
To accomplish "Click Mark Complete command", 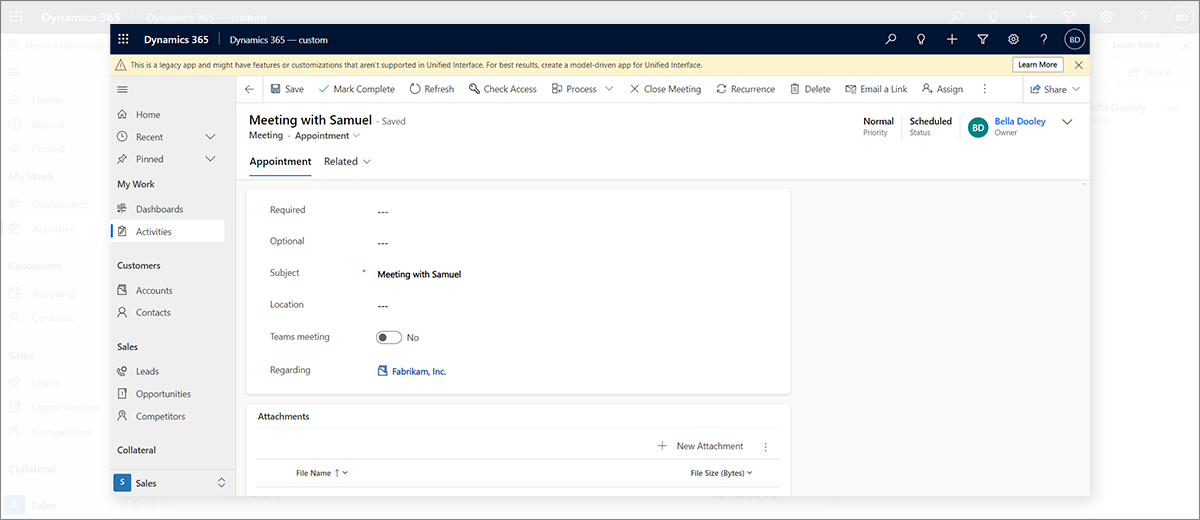I will [x=356, y=89].
